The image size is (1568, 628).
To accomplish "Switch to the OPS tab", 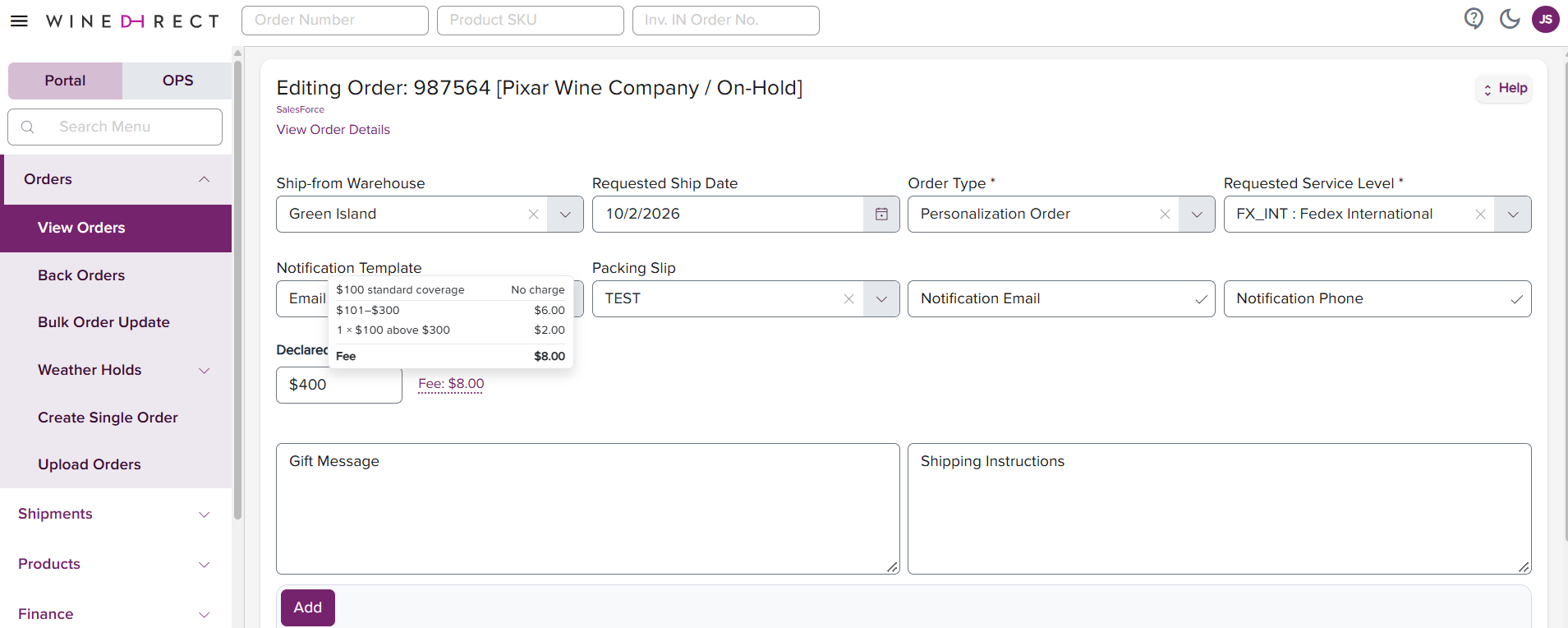I will (177, 81).
